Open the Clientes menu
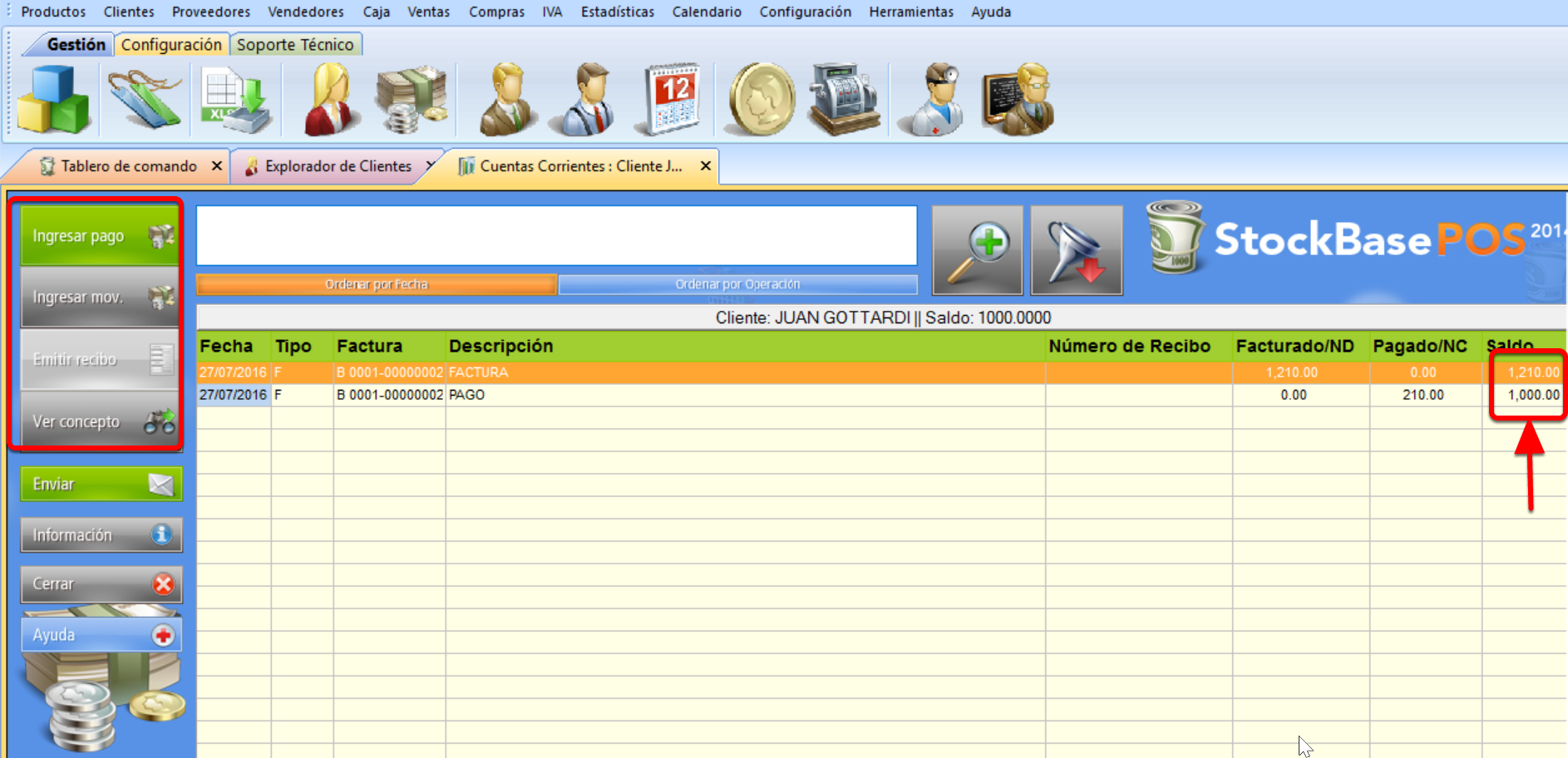The width and height of the screenshot is (1568, 758). point(129,12)
